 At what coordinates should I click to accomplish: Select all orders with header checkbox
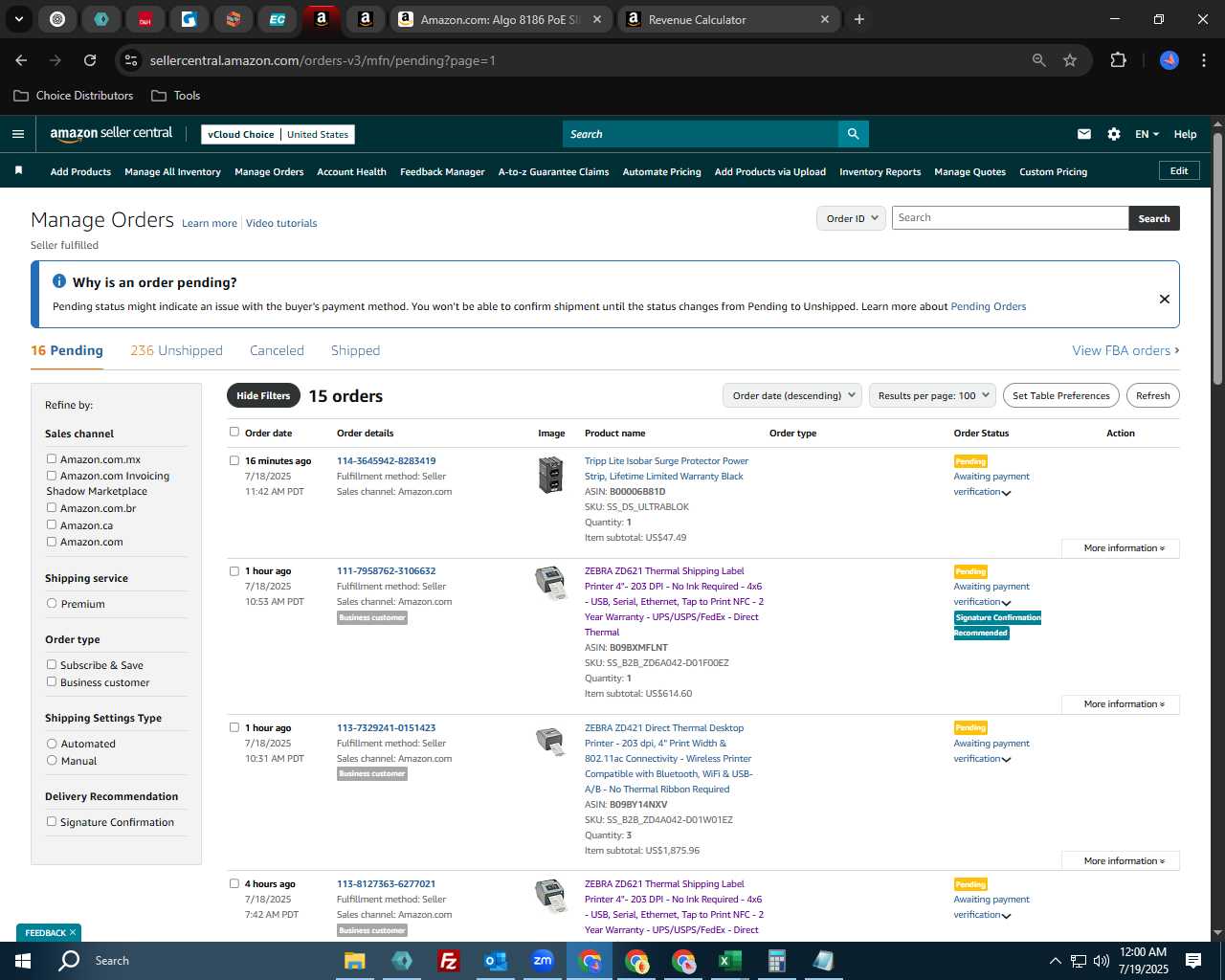click(234, 432)
